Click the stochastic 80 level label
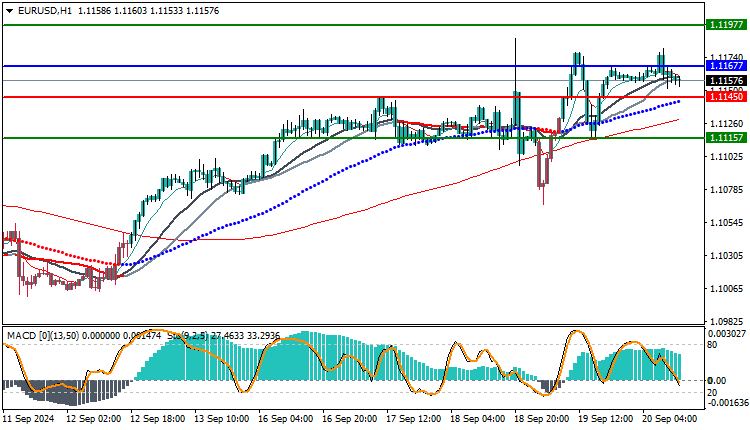This screenshot has height=430, width=750. click(712, 344)
